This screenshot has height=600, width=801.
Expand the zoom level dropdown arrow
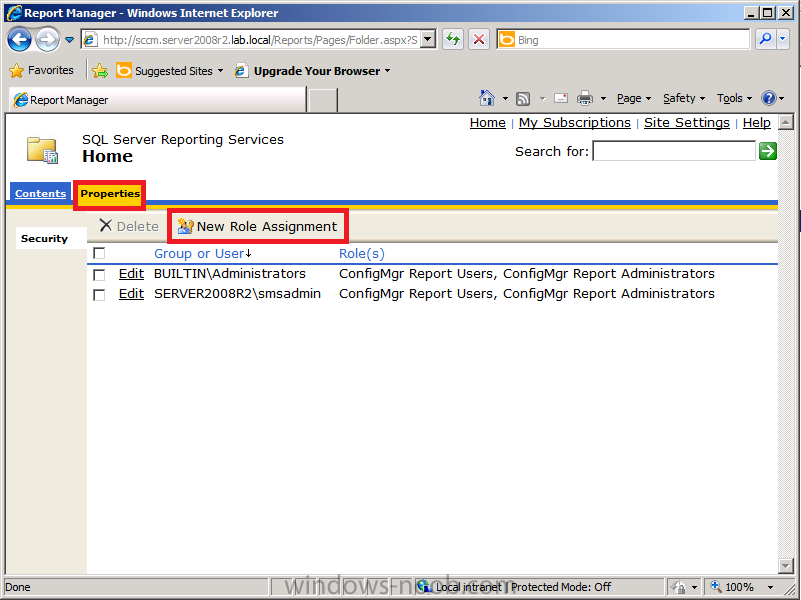[x=770, y=588]
